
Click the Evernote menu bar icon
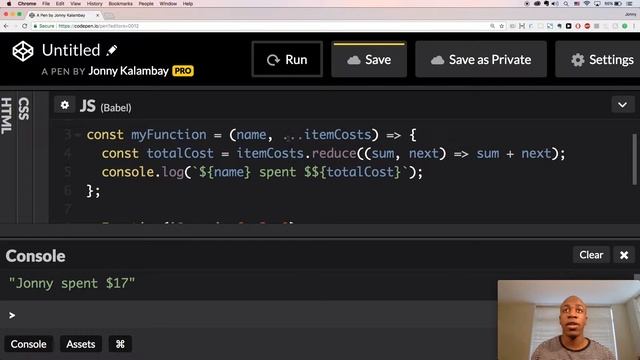click(x=546, y=4)
